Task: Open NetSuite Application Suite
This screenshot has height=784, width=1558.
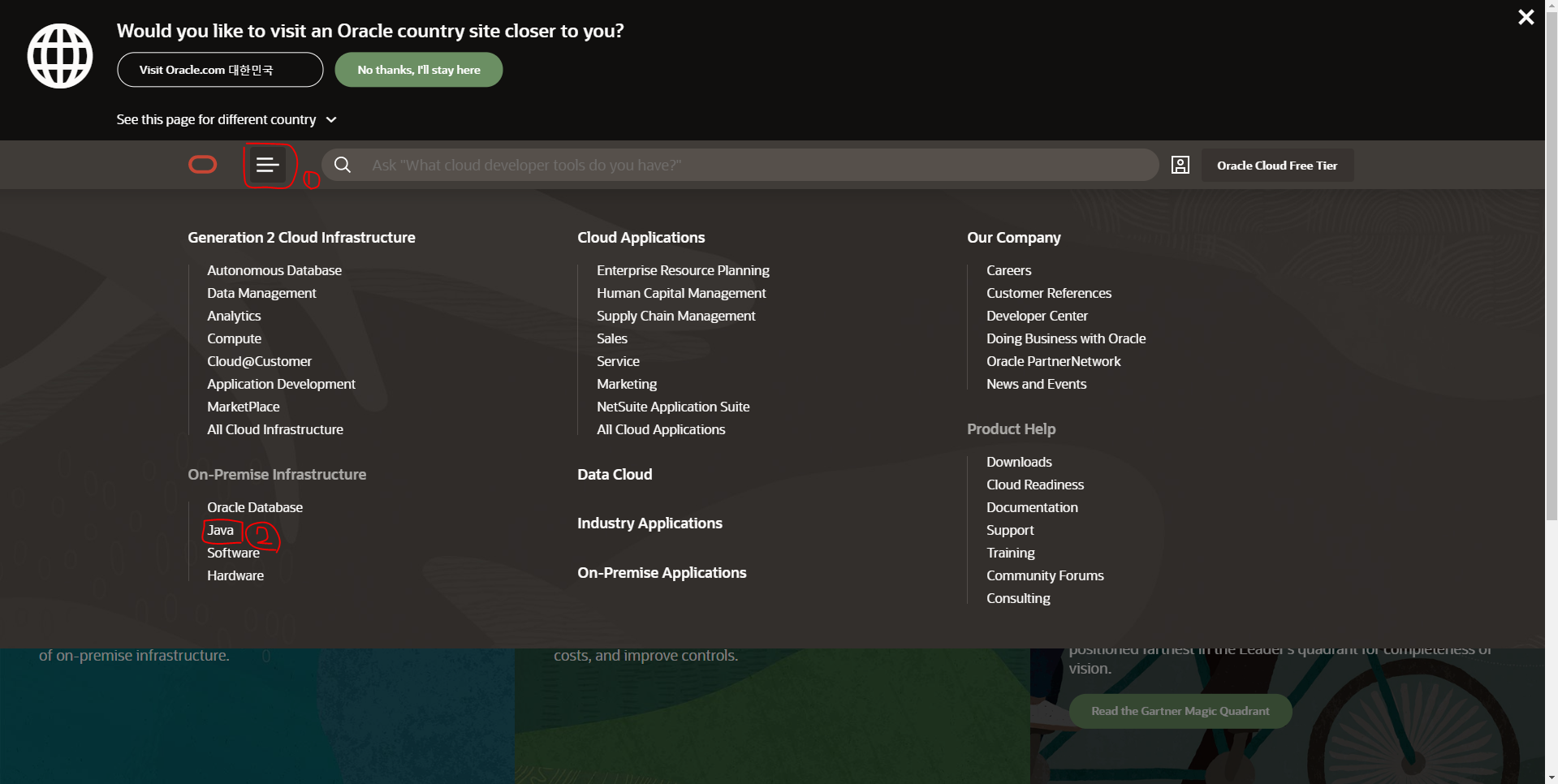Action: tap(673, 407)
